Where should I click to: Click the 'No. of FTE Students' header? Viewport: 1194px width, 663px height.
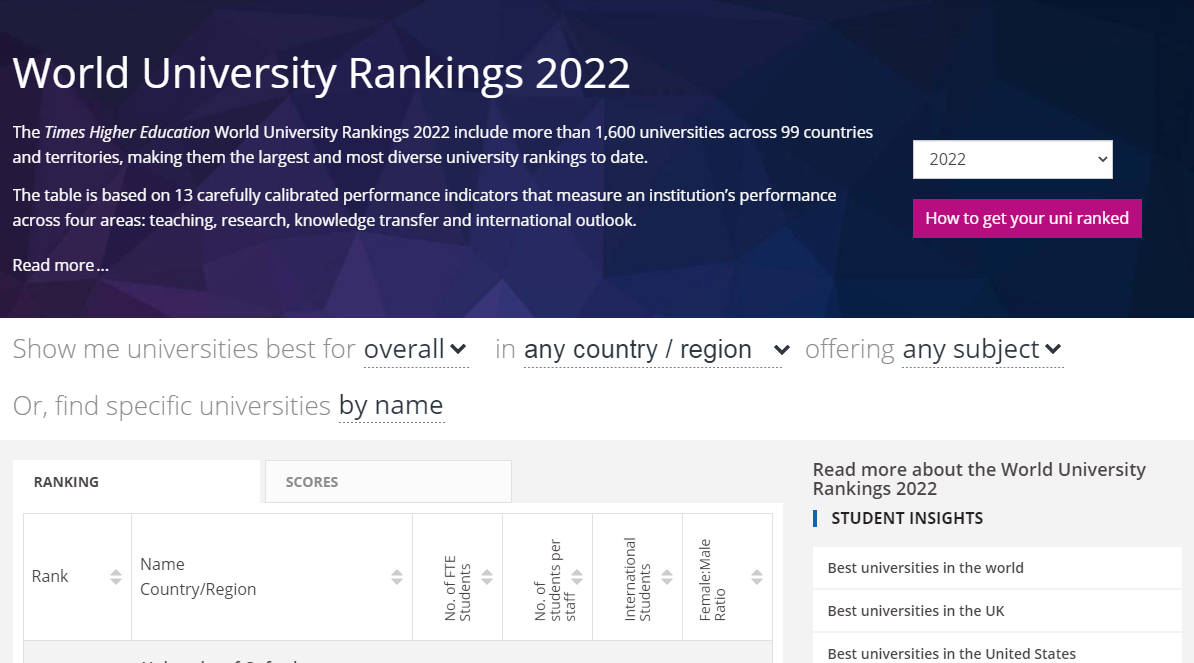coord(458,577)
